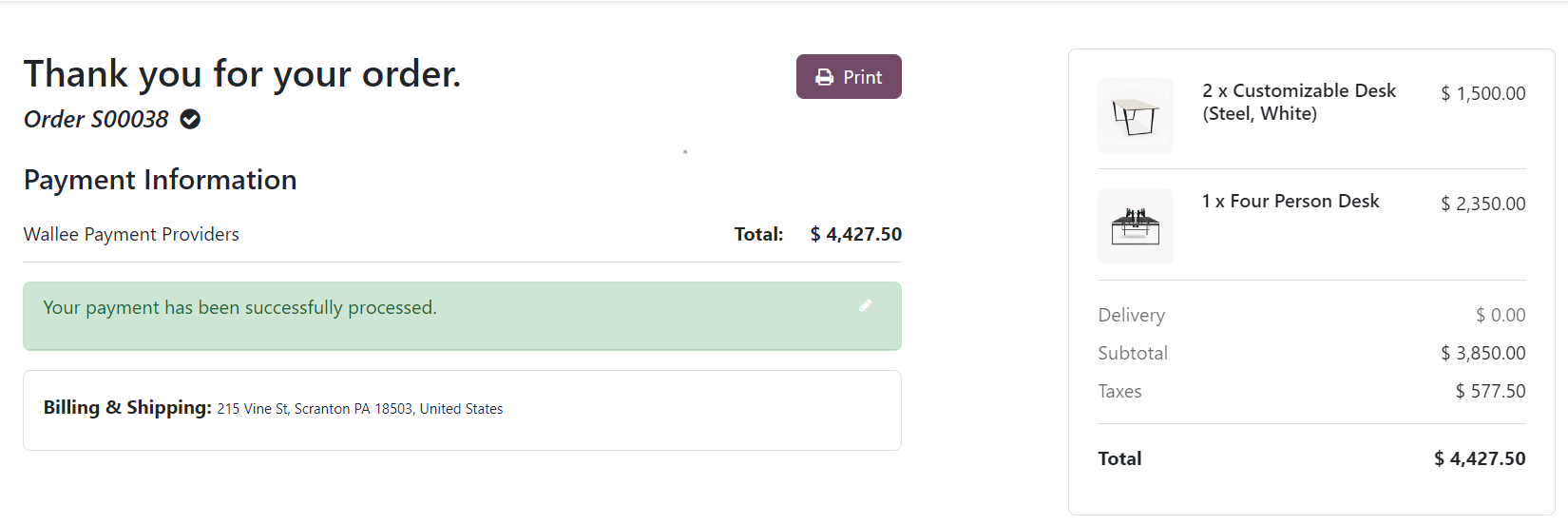This screenshot has height=525, width=1568.
Task: Click the pencil edit icon in success message
Action: [x=865, y=305]
